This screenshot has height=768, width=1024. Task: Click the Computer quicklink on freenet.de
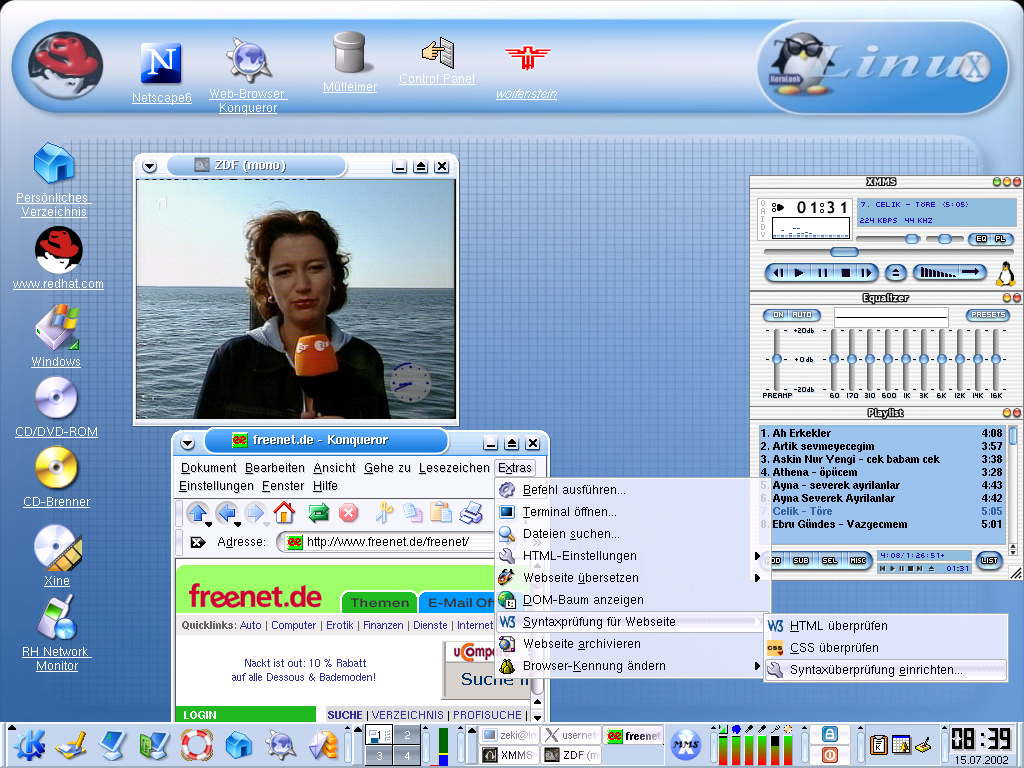pyautogui.click(x=293, y=625)
